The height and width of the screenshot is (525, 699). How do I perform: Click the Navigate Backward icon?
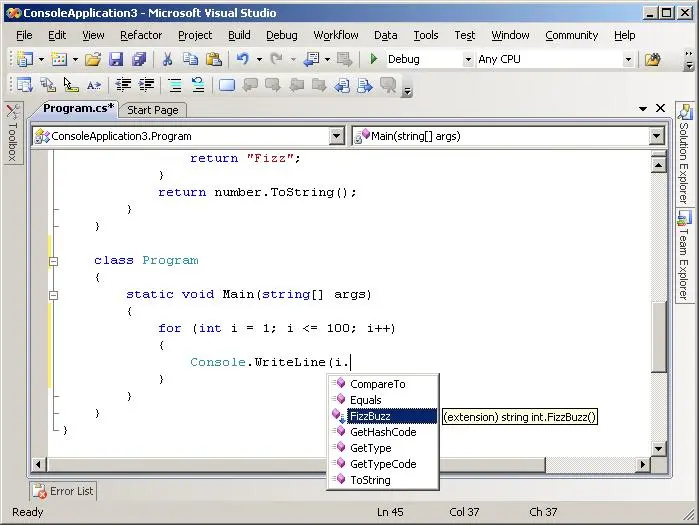coord(311,59)
